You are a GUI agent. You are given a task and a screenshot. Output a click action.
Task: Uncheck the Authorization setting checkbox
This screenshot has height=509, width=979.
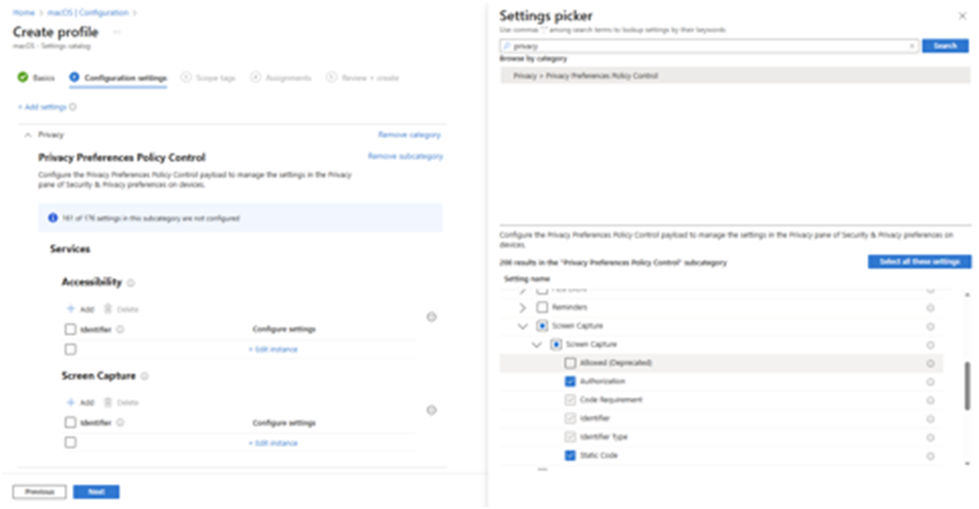[x=570, y=382]
